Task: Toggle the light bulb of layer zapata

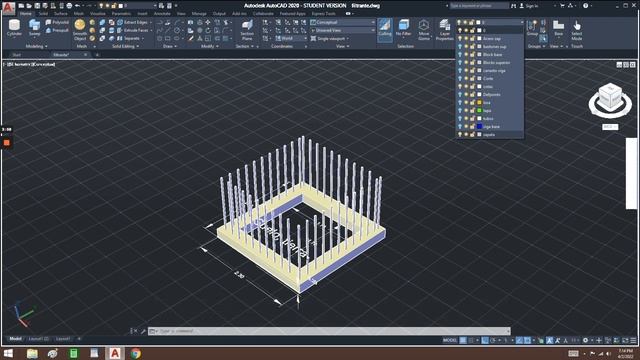Action: pos(460,134)
